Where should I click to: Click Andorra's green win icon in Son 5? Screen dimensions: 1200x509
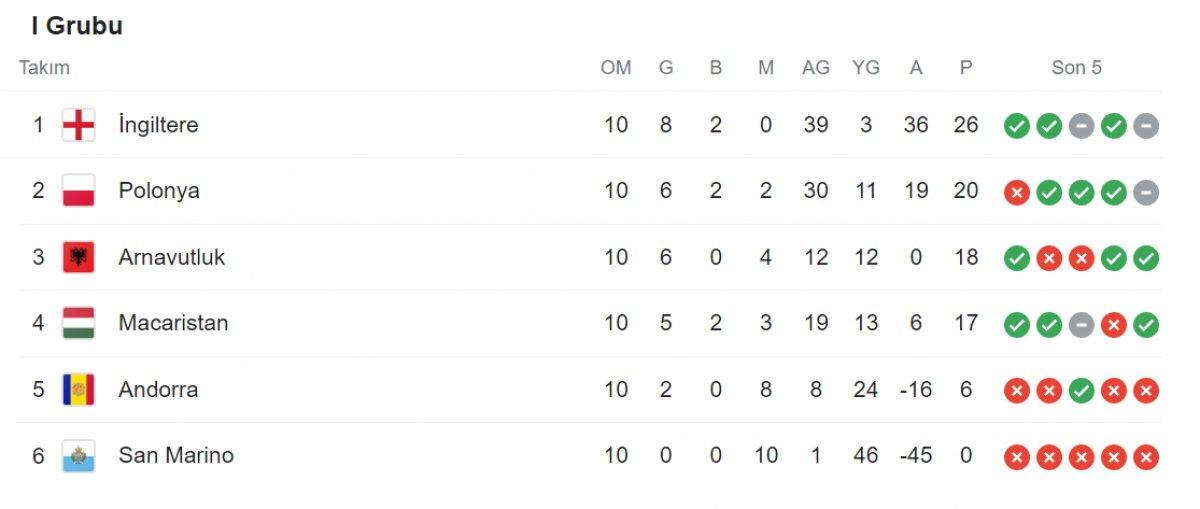point(1081,390)
